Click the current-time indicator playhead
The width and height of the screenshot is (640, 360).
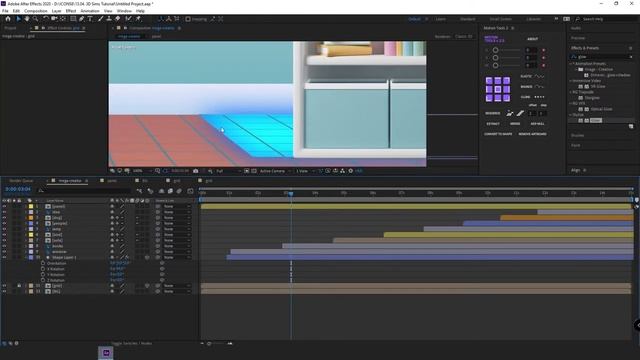[x=291, y=193]
